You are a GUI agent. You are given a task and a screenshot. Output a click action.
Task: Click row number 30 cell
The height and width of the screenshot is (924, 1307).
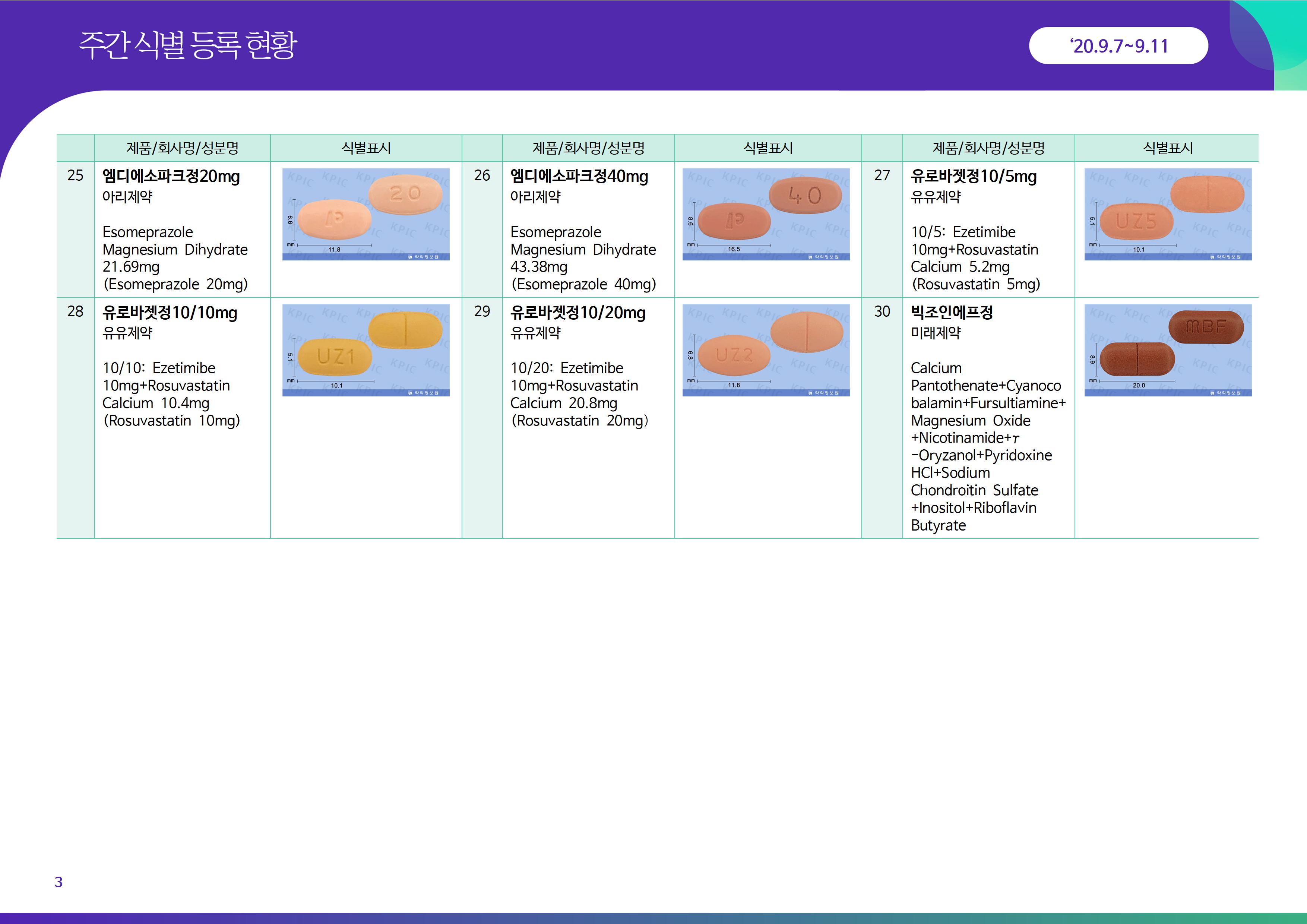(882, 311)
